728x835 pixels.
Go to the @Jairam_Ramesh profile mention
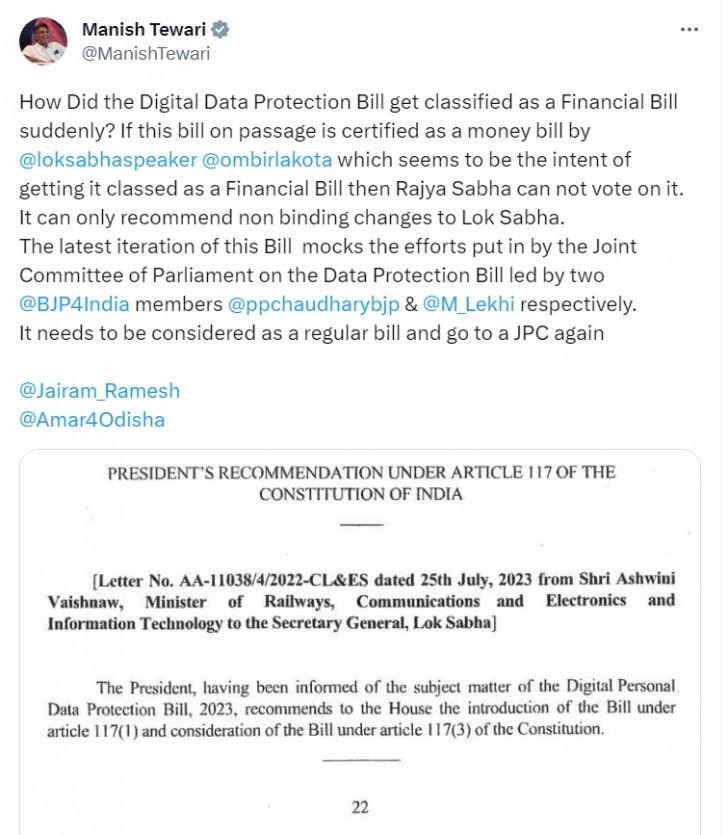click(100, 391)
